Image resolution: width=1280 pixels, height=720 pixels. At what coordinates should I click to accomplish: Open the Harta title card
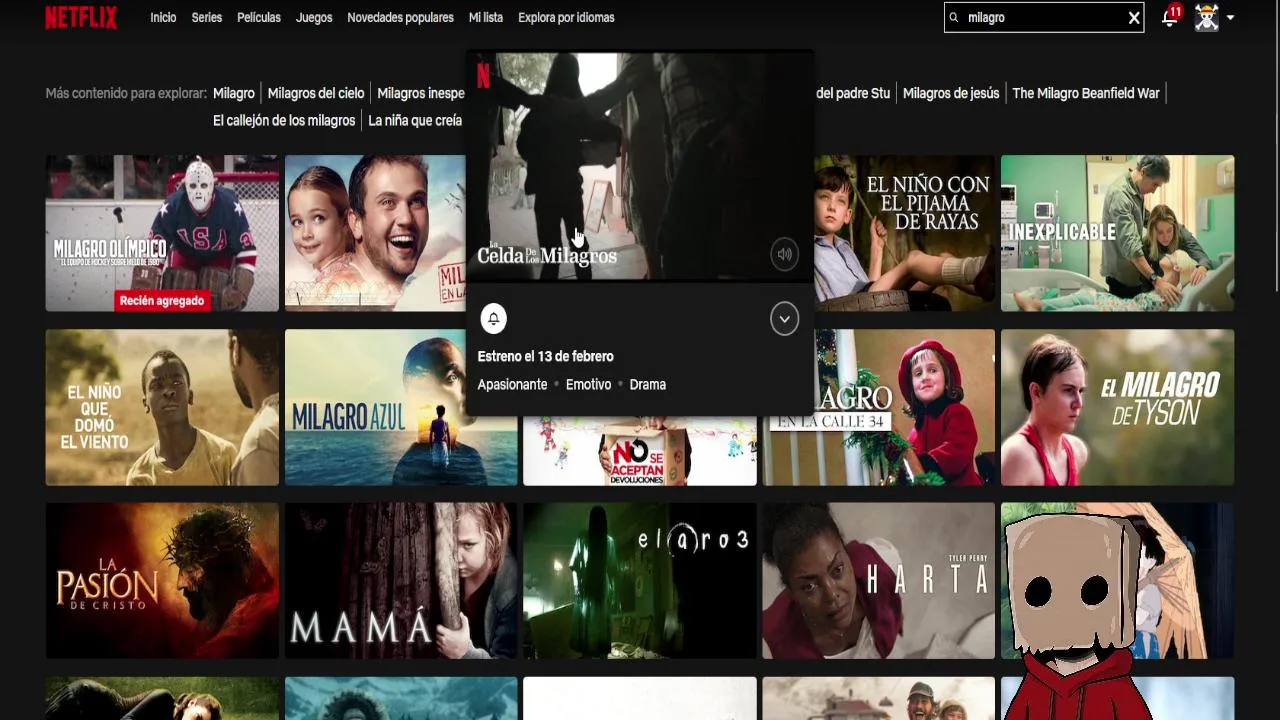879,581
